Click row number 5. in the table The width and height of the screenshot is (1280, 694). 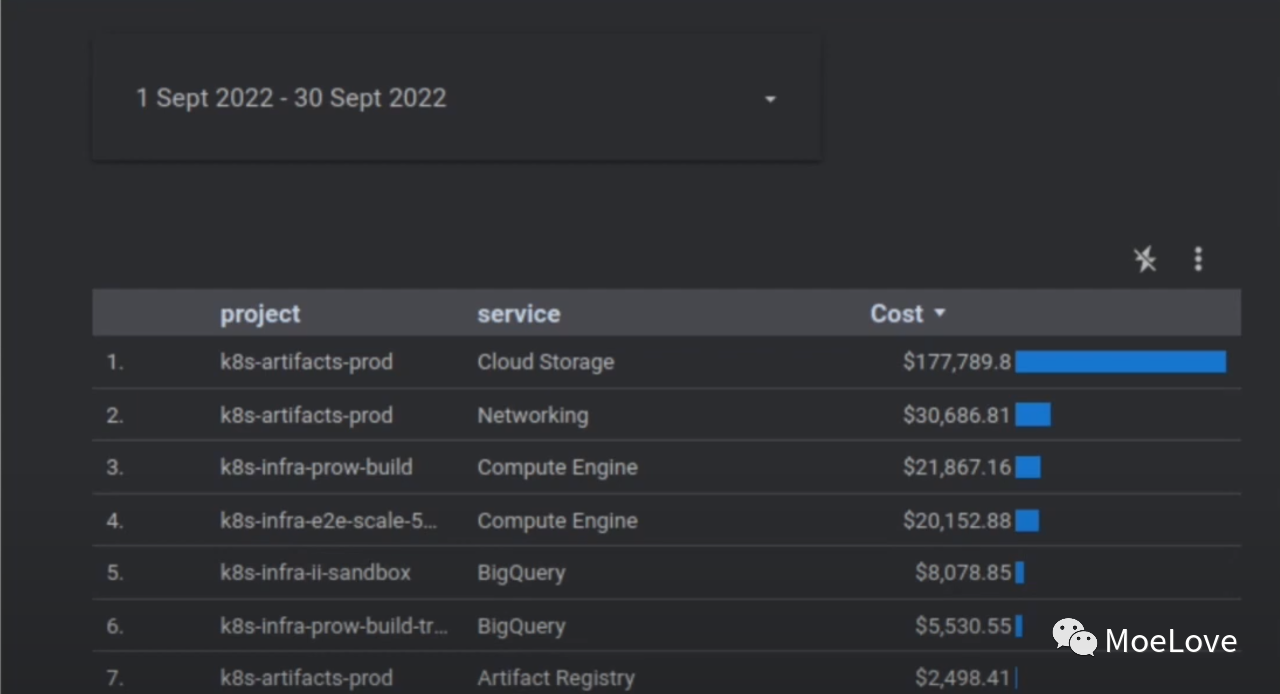[115, 573]
